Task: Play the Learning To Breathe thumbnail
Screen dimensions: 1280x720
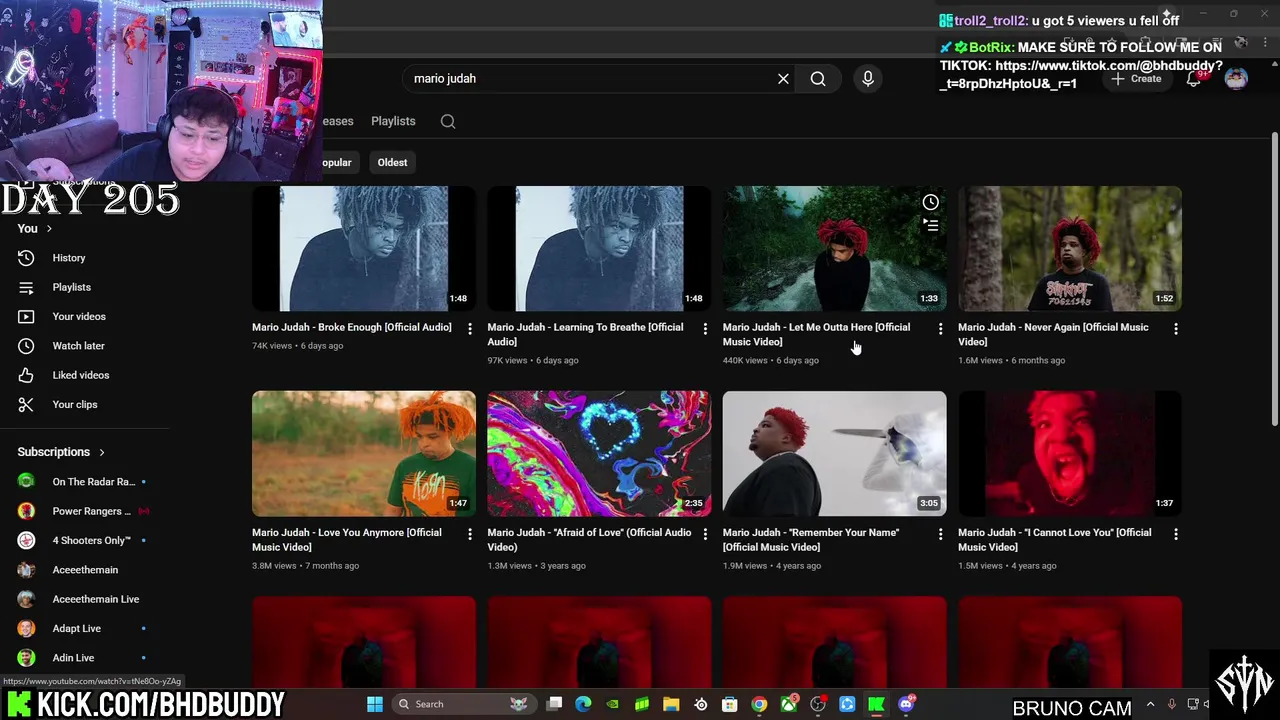Action: click(599, 248)
